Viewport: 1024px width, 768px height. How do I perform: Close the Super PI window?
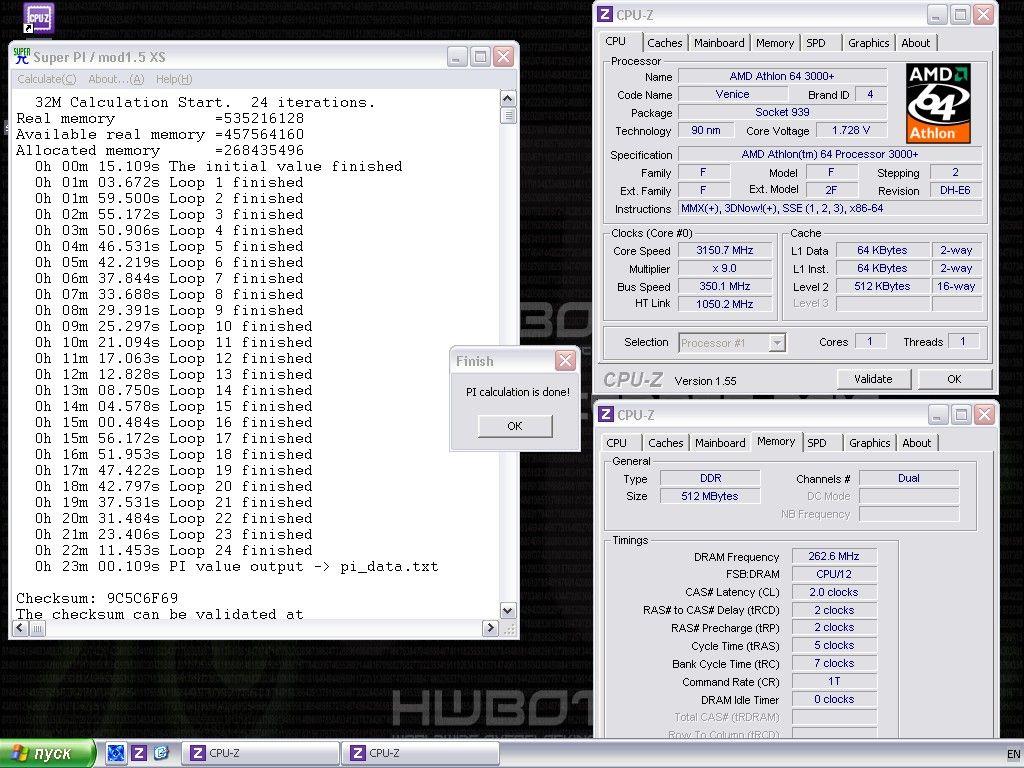pyautogui.click(x=503, y=57)
